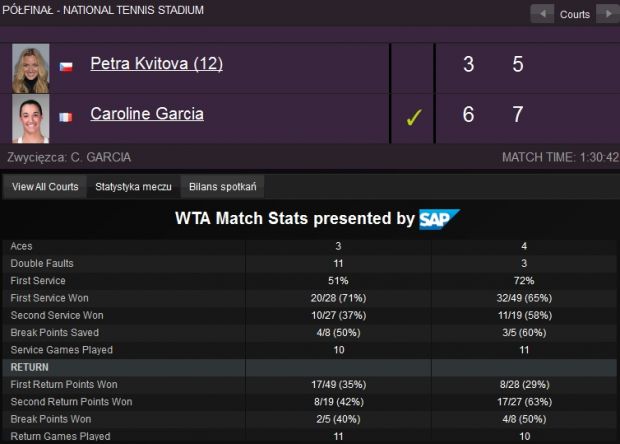Switch to the View All Courts tab
Image resolution: width=620 pixels, height=444 pixels.
click(45, 187)
